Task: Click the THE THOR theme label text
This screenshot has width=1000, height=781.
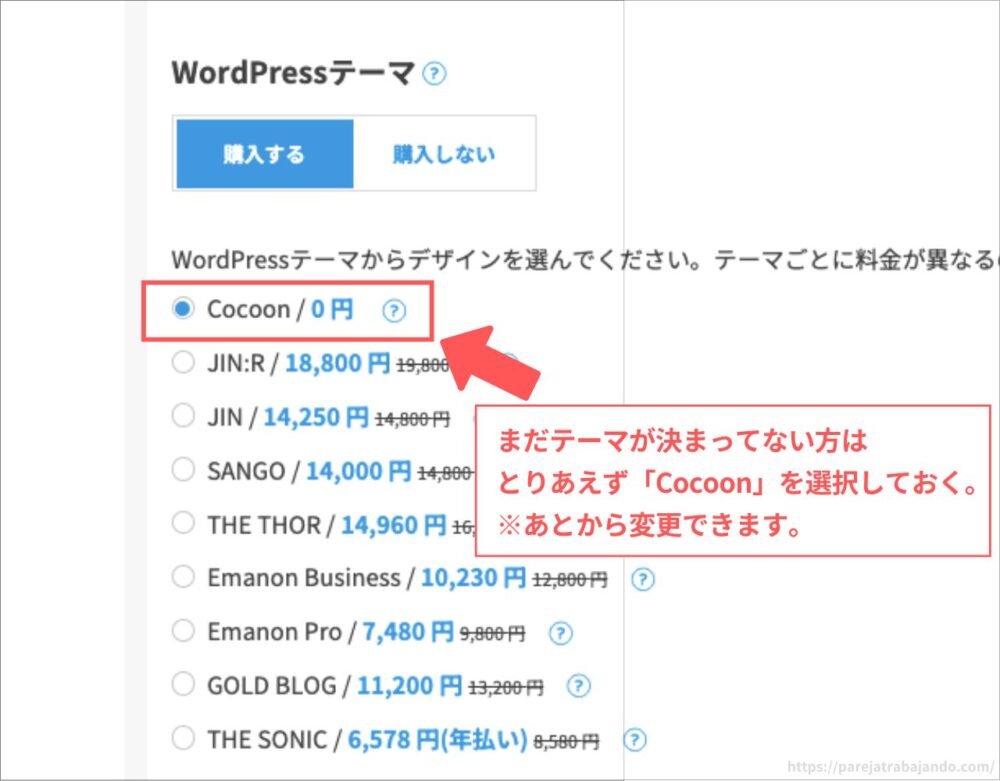Action: click(x=264, y=525)
